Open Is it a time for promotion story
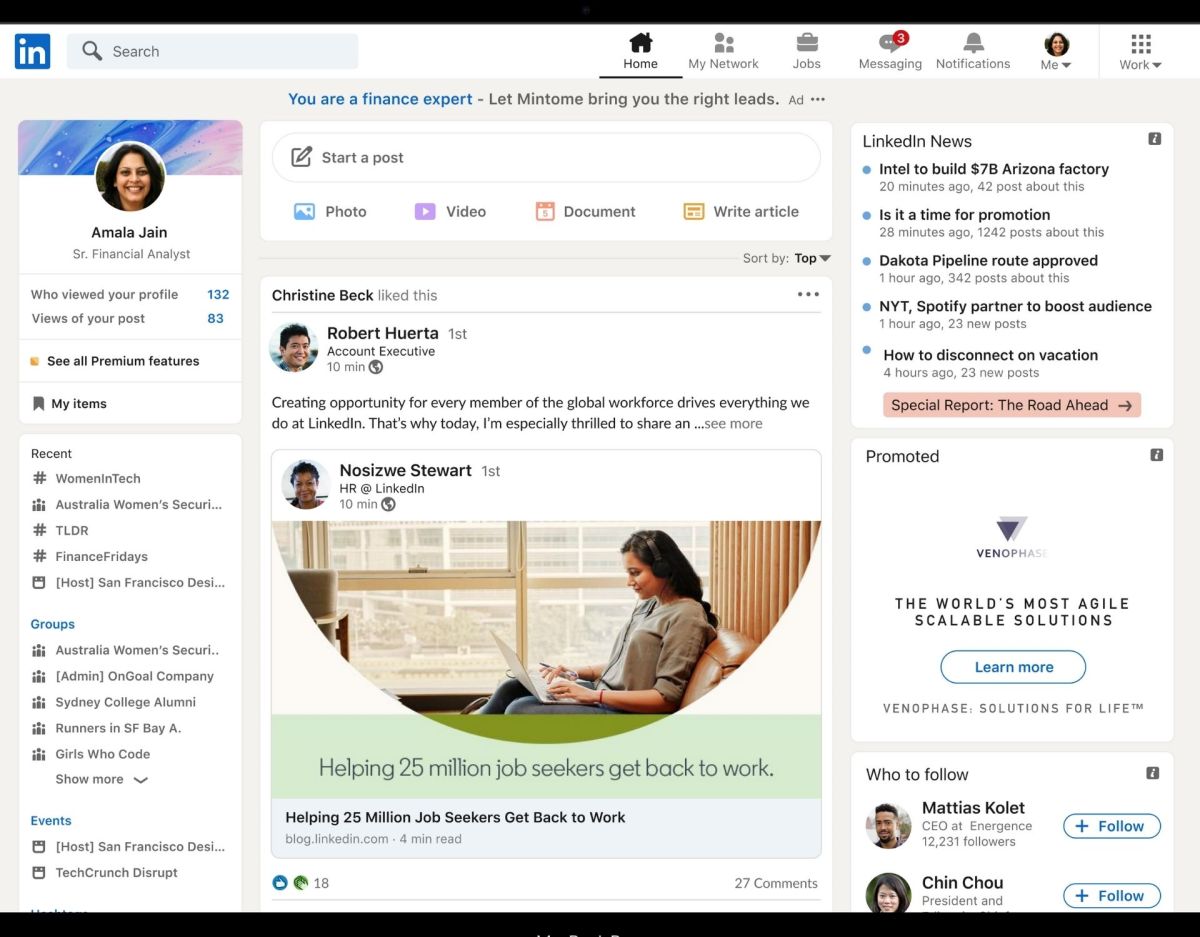 [x=964, y=214]
